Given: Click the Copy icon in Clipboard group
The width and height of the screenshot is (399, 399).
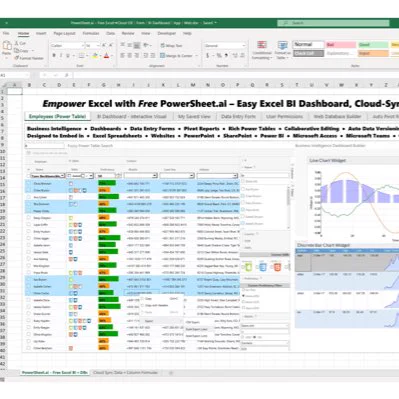Looking at the screenshot, I should click(x=17, y=51).
